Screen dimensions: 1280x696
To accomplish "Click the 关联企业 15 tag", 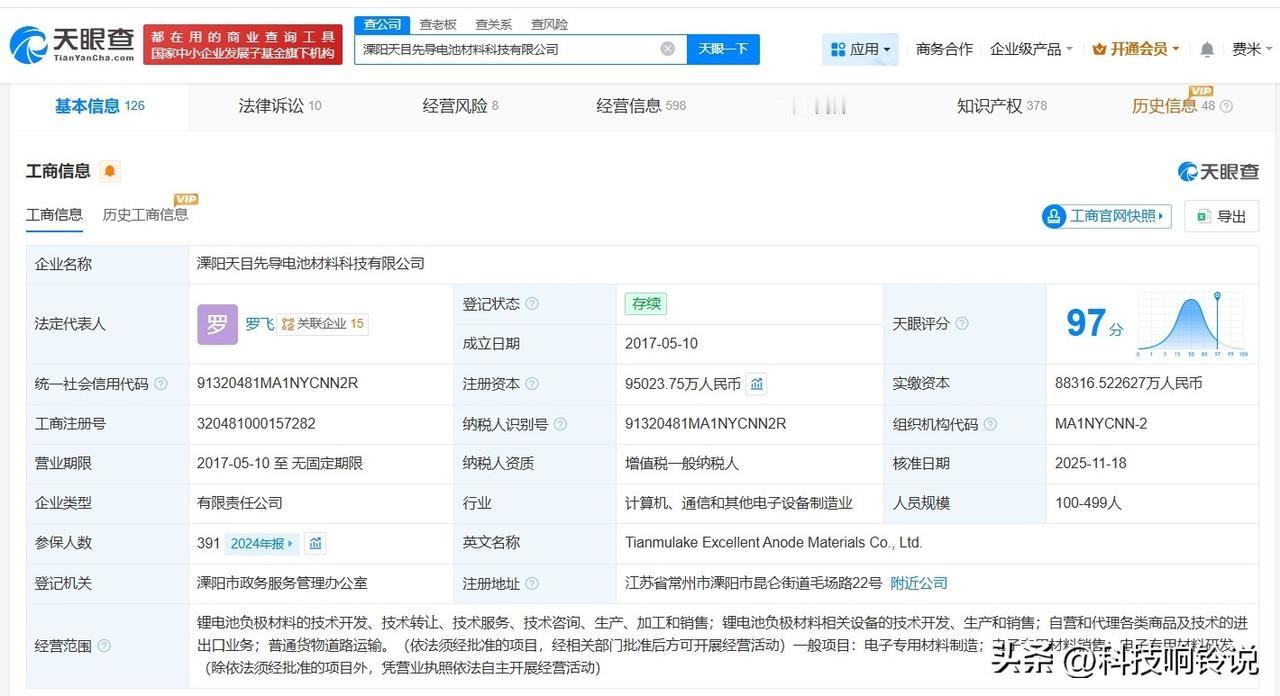I will click(x=322, y=324).
